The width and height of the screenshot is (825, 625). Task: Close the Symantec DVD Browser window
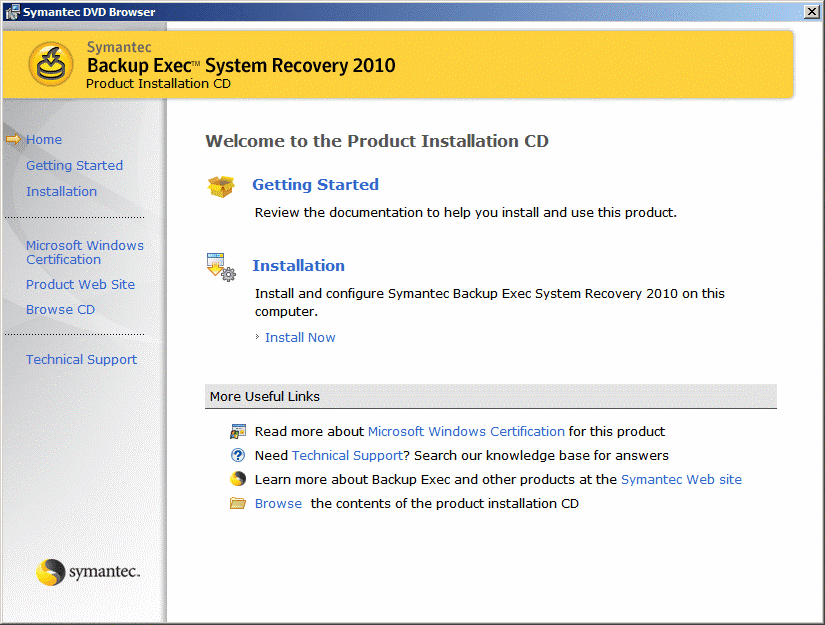(x=811, y=11)
